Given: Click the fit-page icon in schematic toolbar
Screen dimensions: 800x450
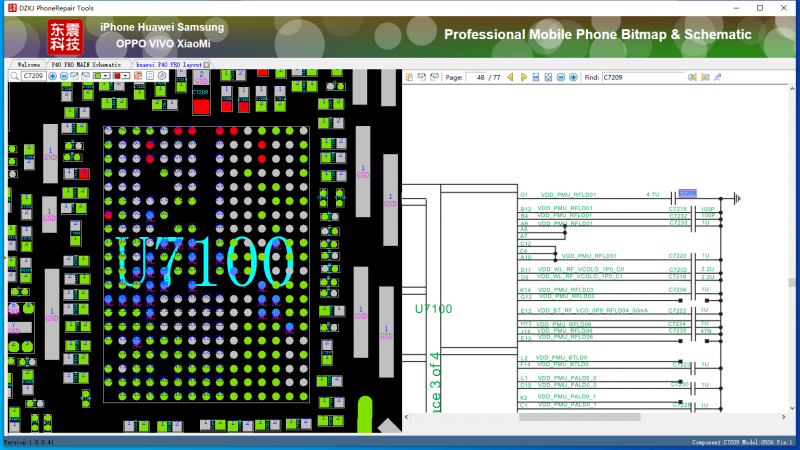Looking at the screenshot, I should pyautogui.click(x=548, y=77).
